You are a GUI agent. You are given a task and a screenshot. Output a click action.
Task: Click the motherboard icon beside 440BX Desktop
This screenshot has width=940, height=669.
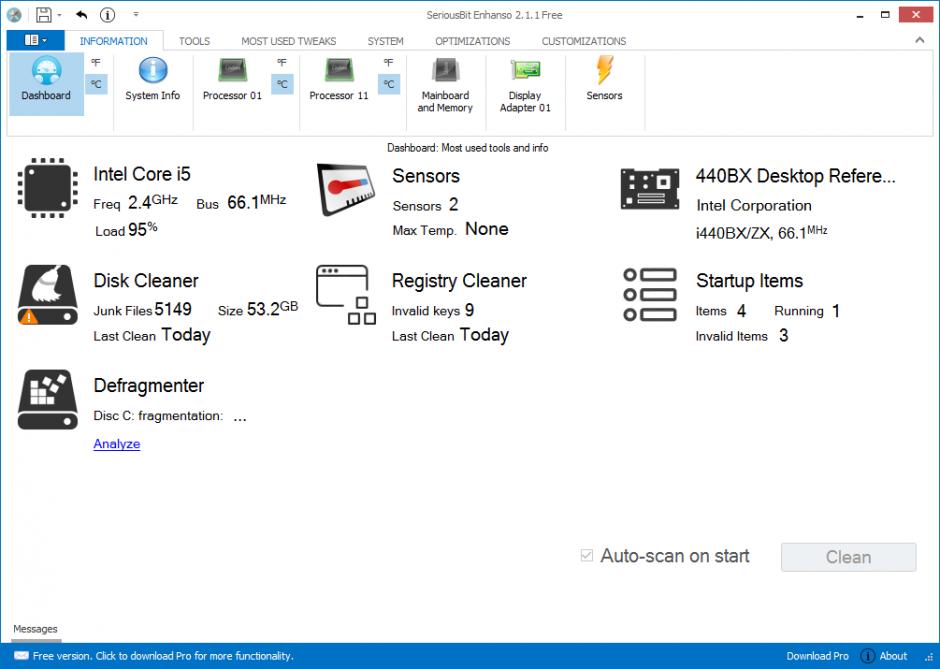click(x=650, y=189)
